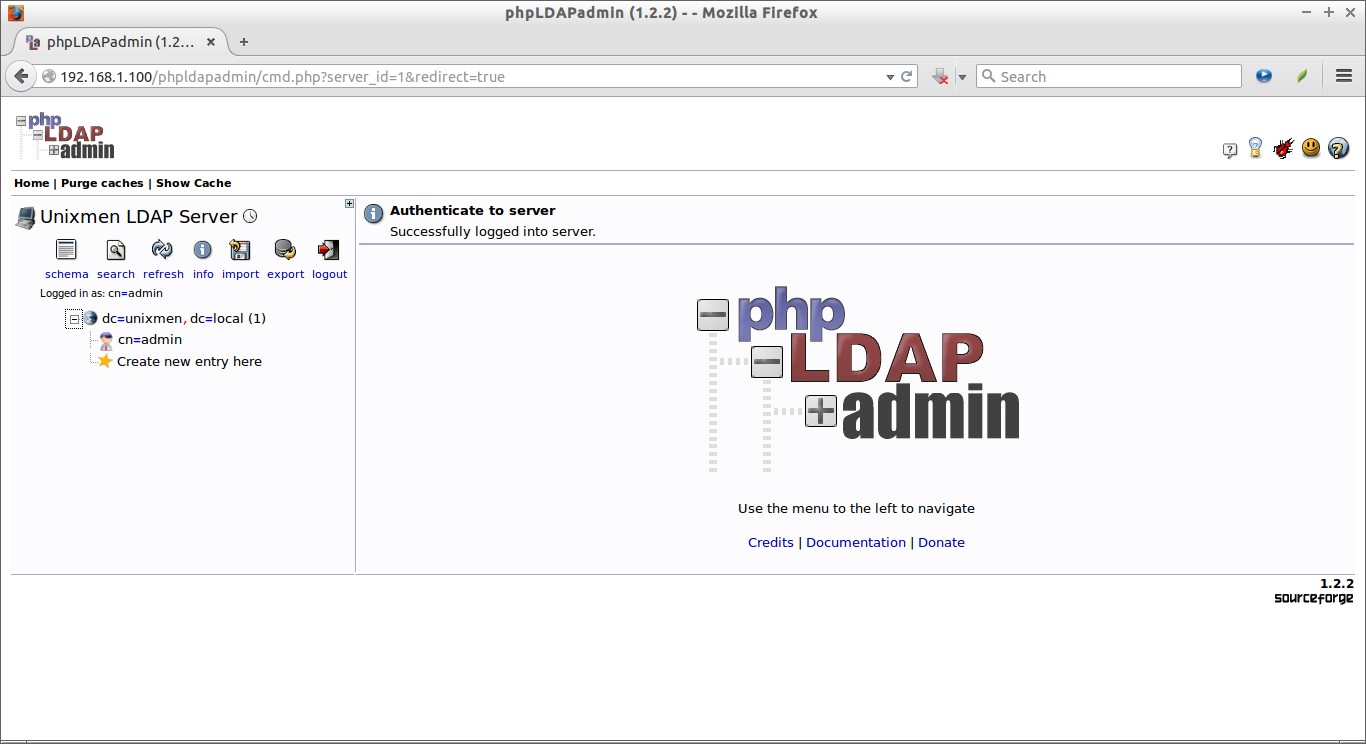Click the smiley donate icon
The height and width of the screenshot is (744, 1366).
click(x=1311, y=148)
